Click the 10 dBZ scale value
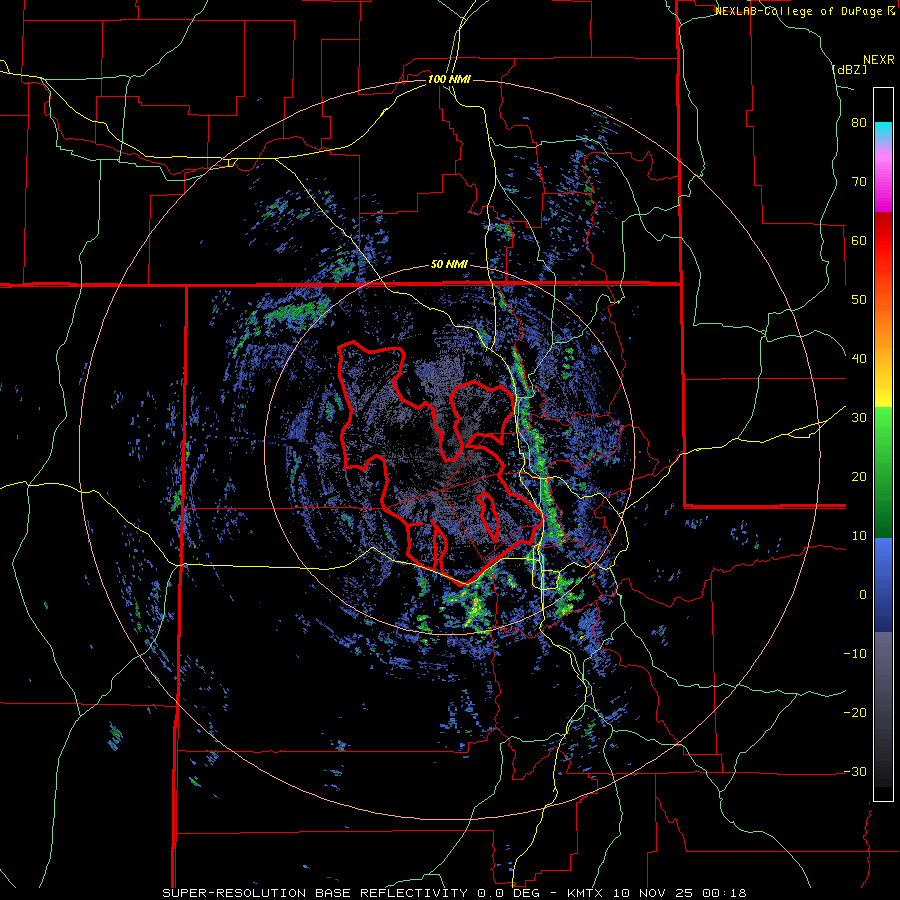 (859, 536)
